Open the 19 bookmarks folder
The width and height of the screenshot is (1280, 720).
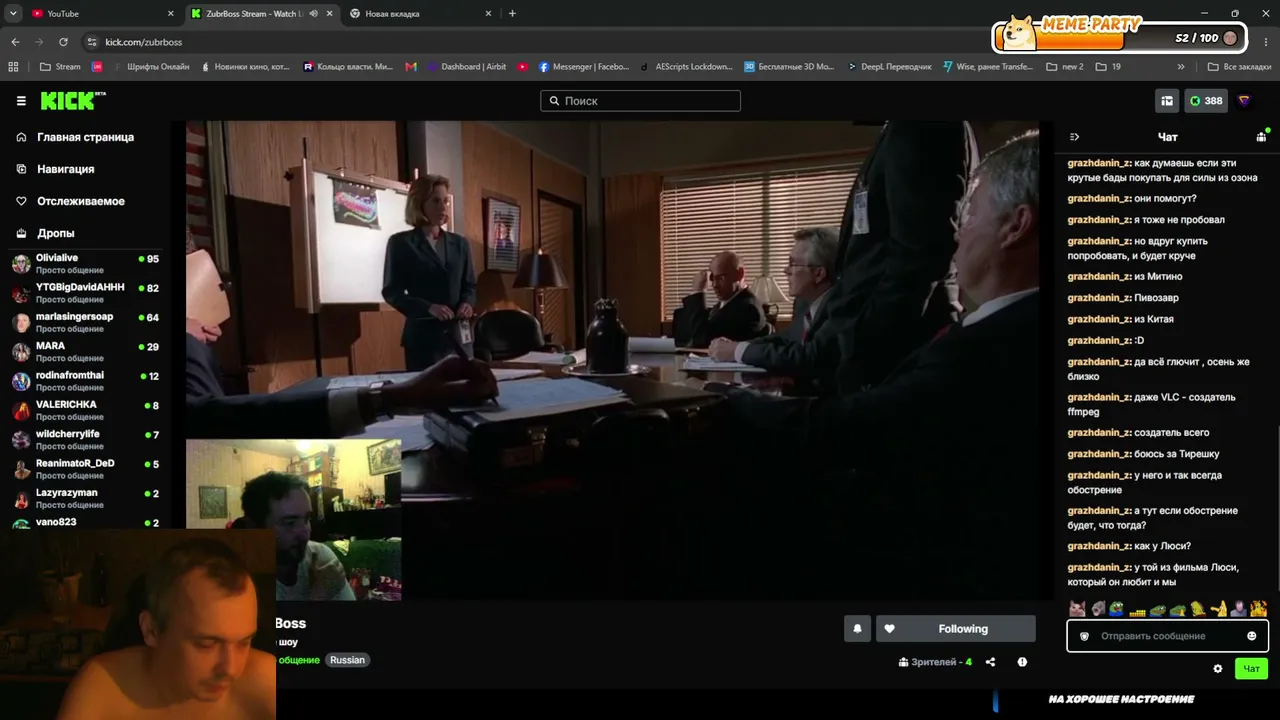point(1108,67)
